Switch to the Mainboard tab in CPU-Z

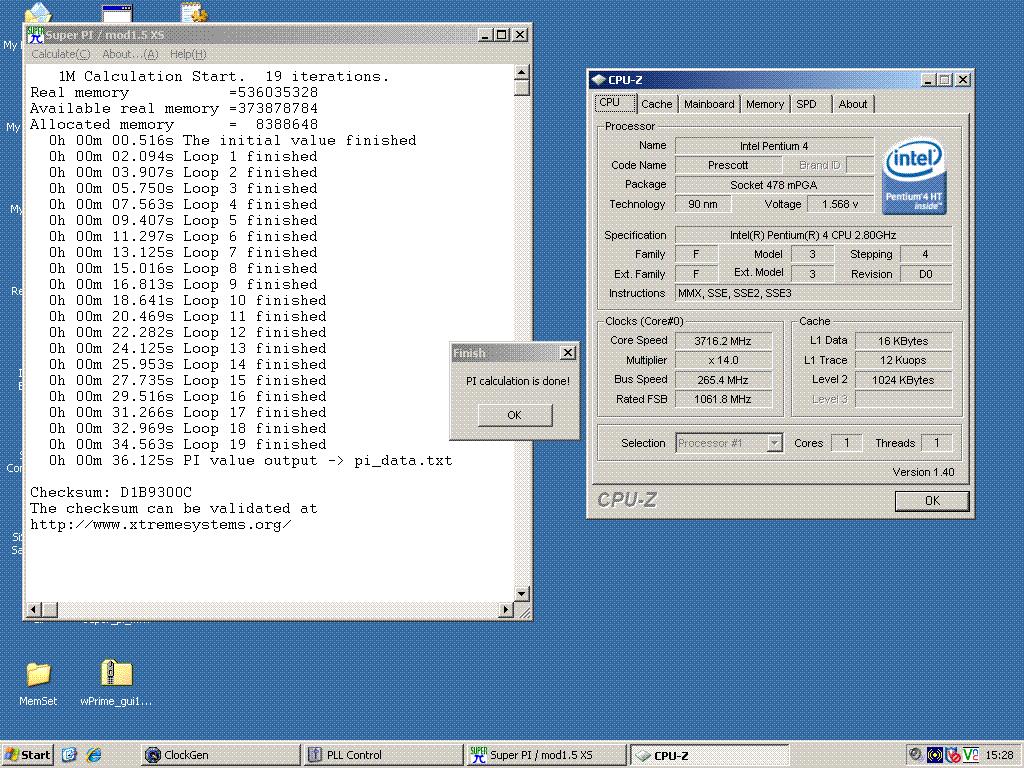[709, 104]
